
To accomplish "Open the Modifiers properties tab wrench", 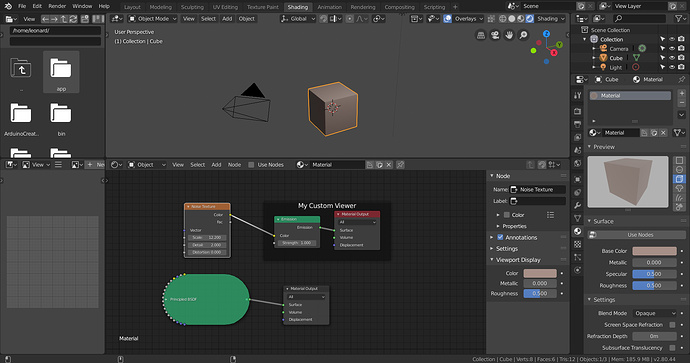I will coord(578,205).
